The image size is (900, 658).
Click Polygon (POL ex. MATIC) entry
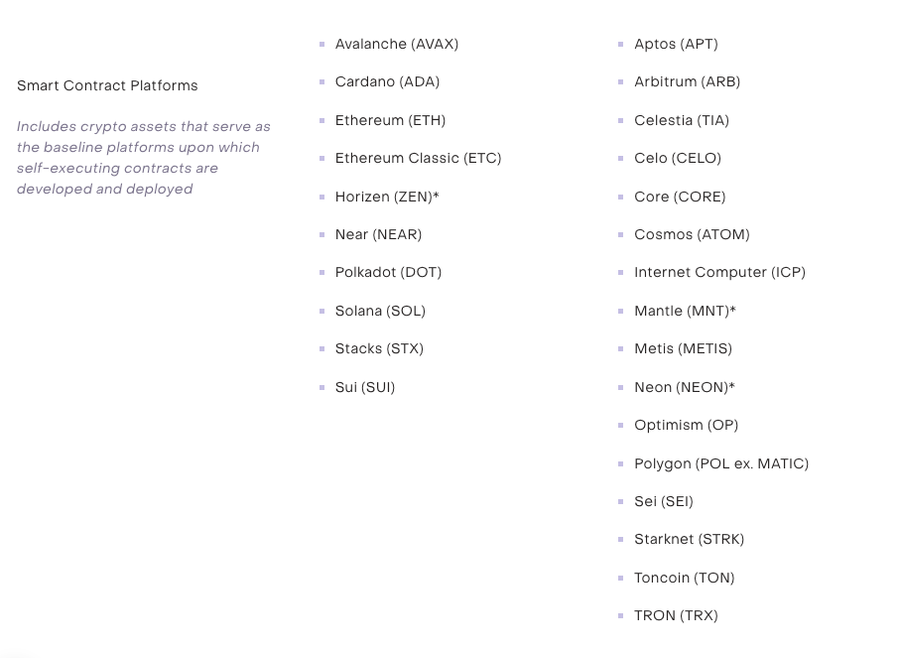[x=721, y=464]
